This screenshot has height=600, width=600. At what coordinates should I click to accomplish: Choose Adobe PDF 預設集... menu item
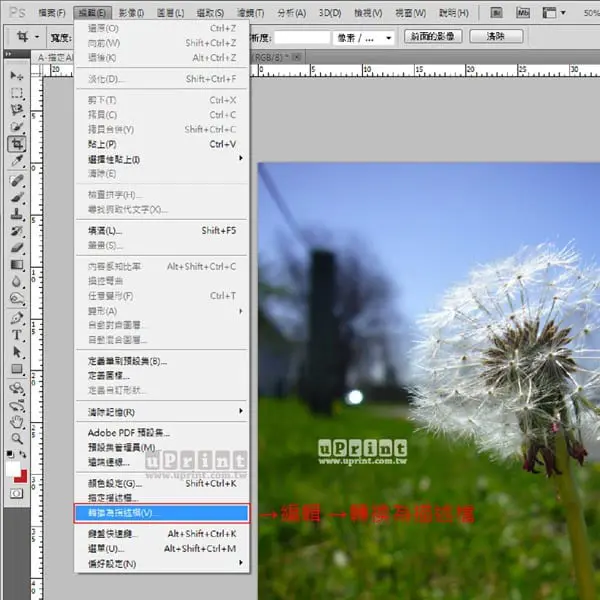162,433
